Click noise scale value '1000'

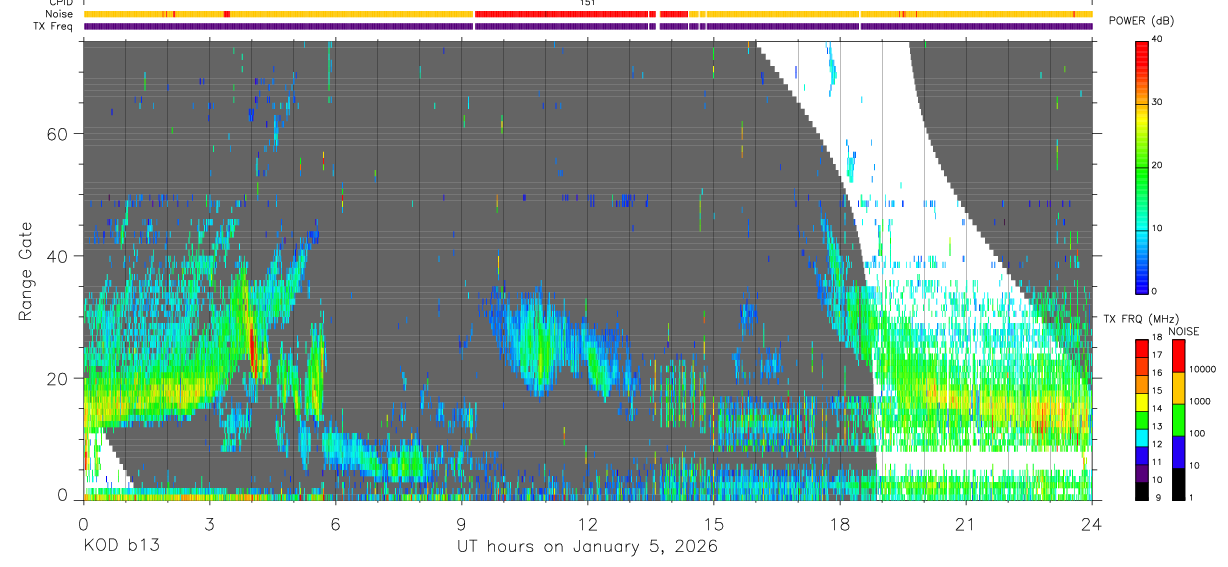[x=1199, y=401]
